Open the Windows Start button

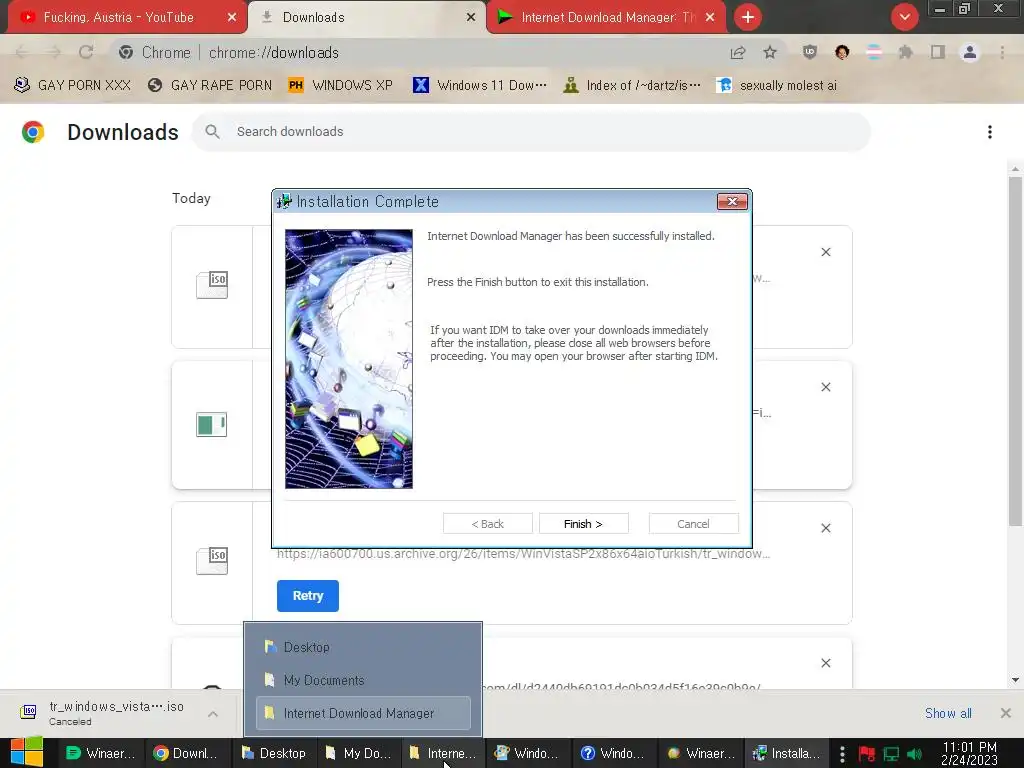[27, 752]
